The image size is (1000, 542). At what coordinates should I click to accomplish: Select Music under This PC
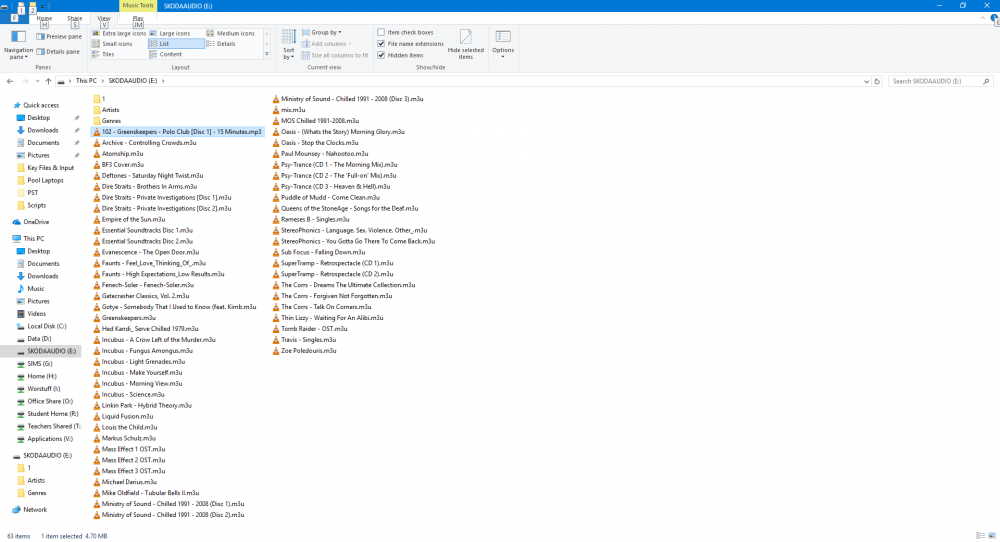click(36, 288)
